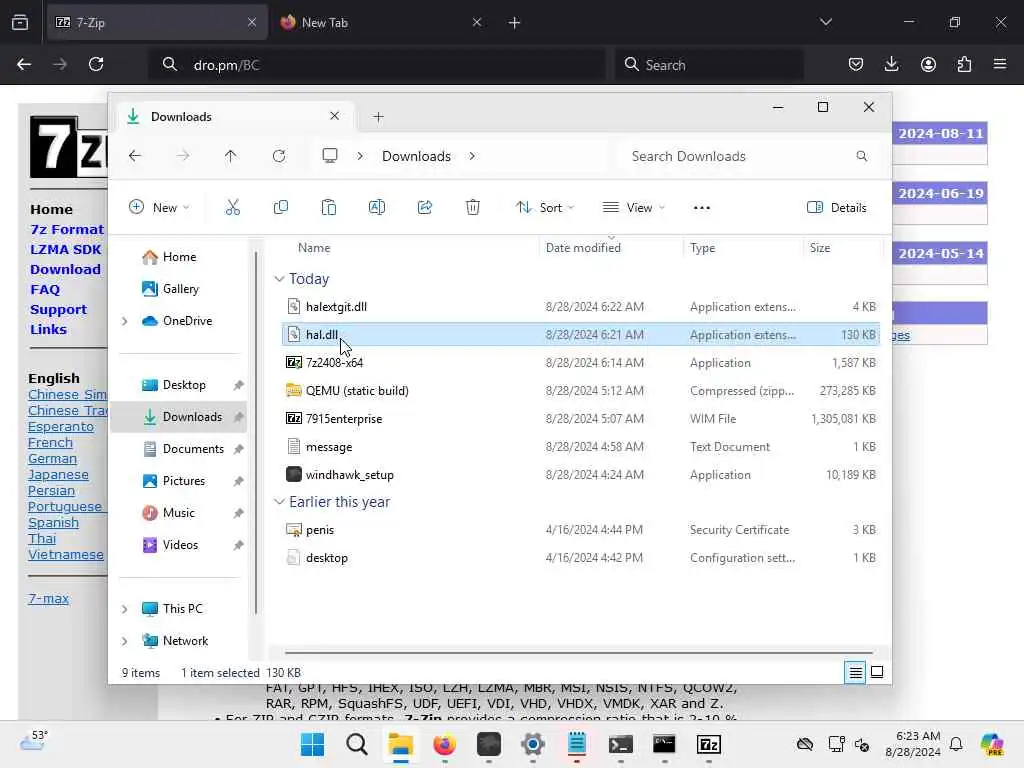Image resolution: width=1024 pixels, height=768 pixels.
Task: Open the Sort dropdown menu
Action: point(545,208)
